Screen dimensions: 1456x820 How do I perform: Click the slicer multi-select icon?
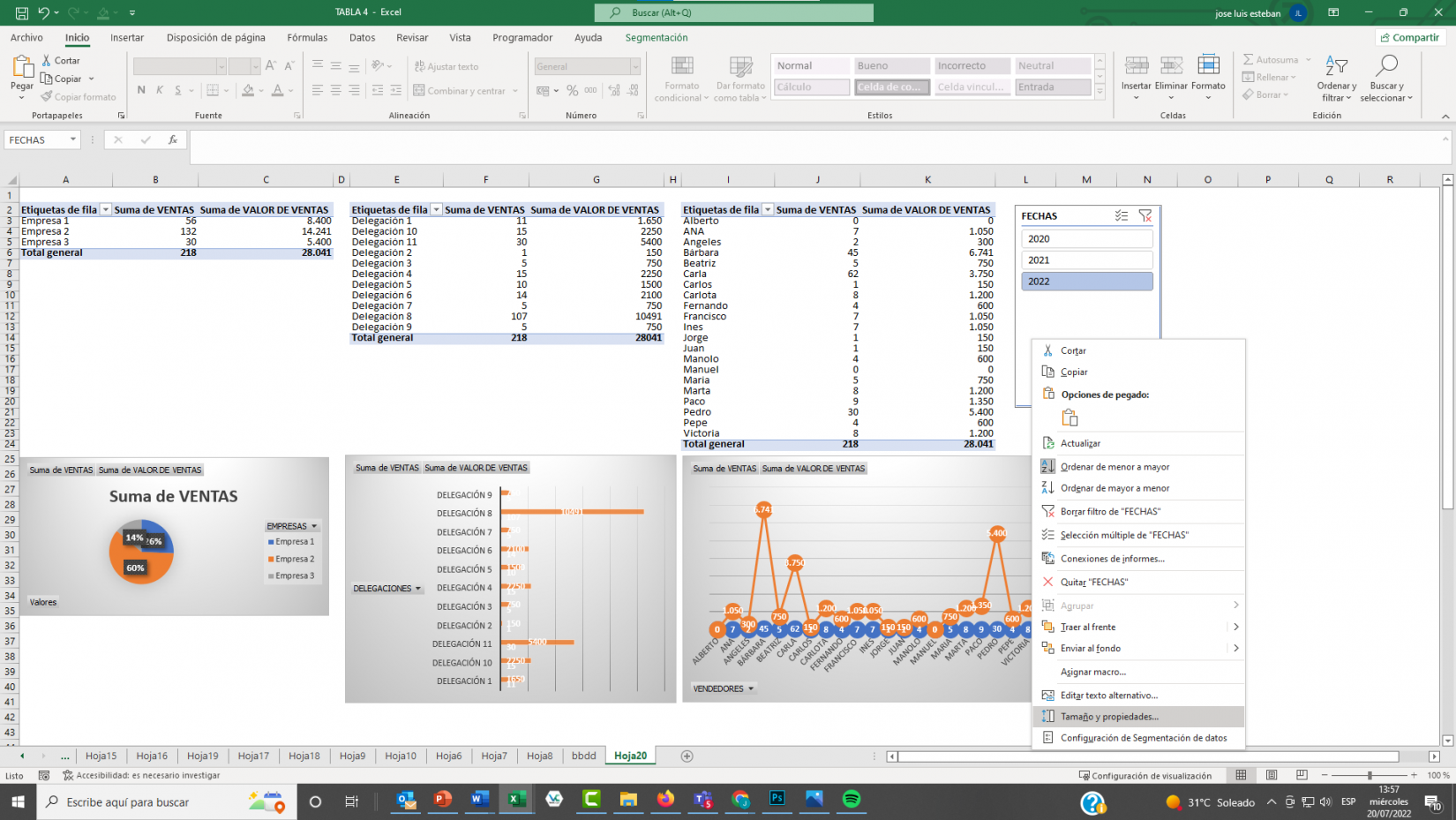tap(1122, 215)
